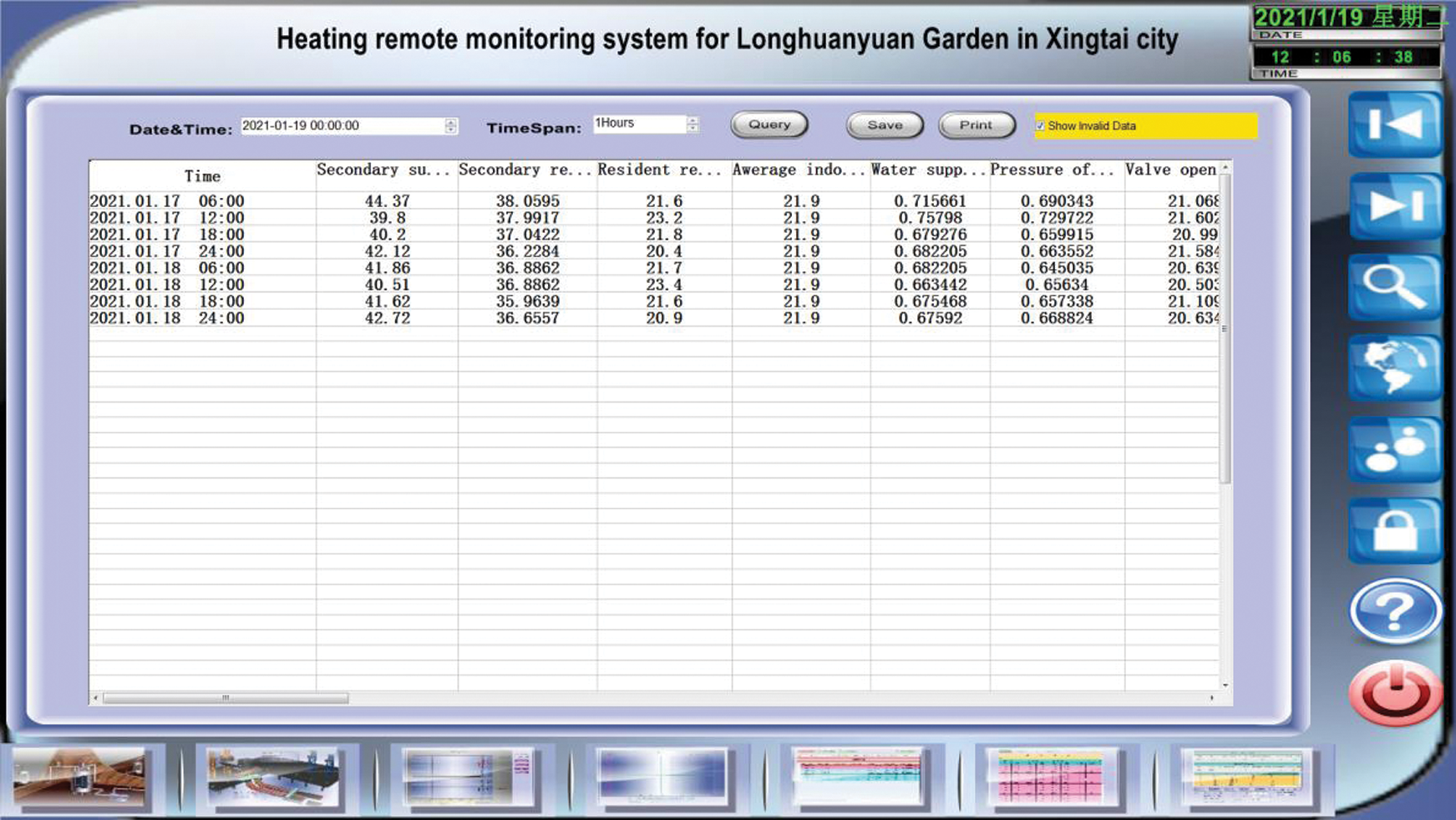Click the horizontal scrollbar thumb under the table
This screenshot has width=1456, height=820.
coord(226,698)
